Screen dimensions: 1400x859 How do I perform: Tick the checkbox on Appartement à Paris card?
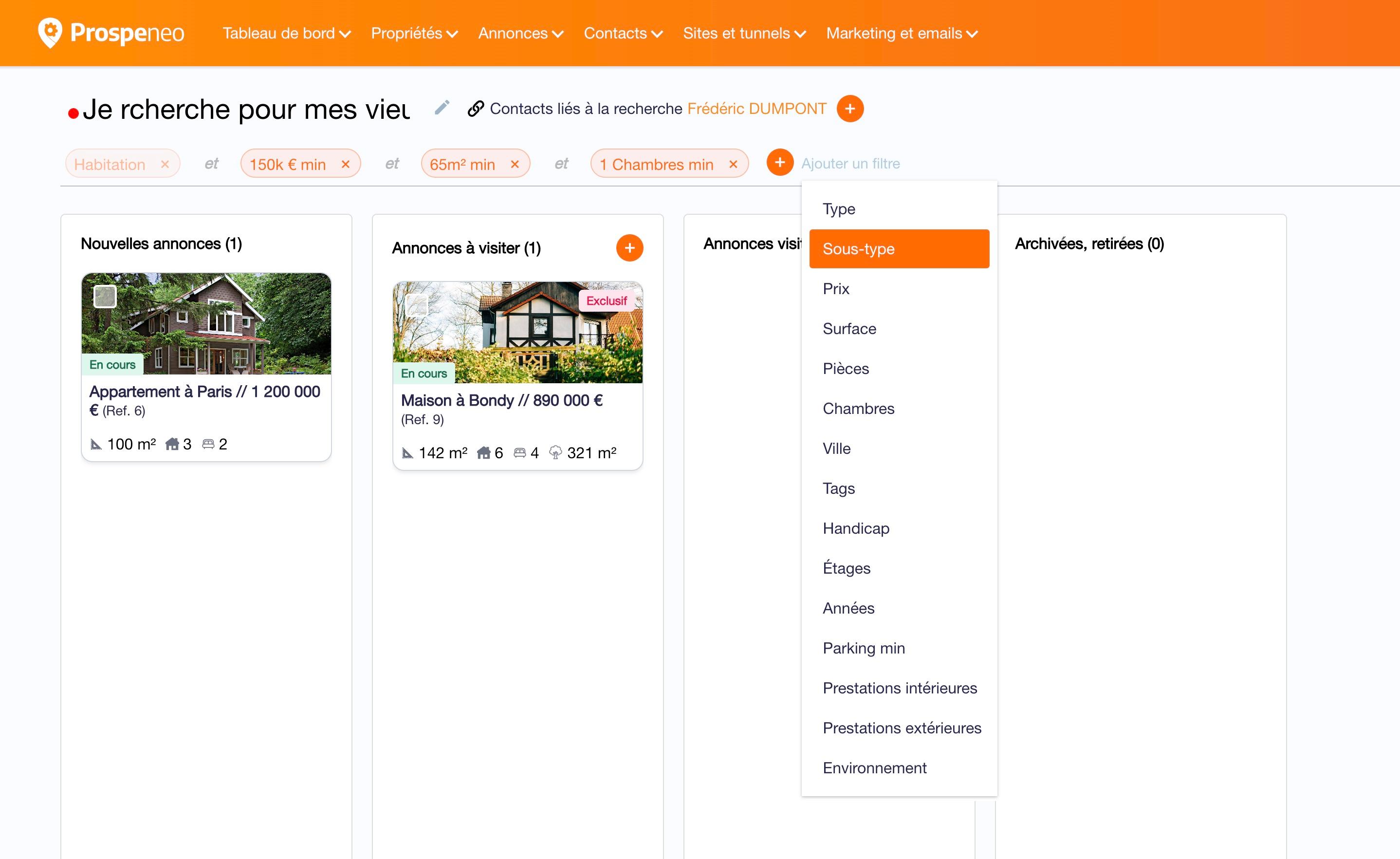point(105,296)
